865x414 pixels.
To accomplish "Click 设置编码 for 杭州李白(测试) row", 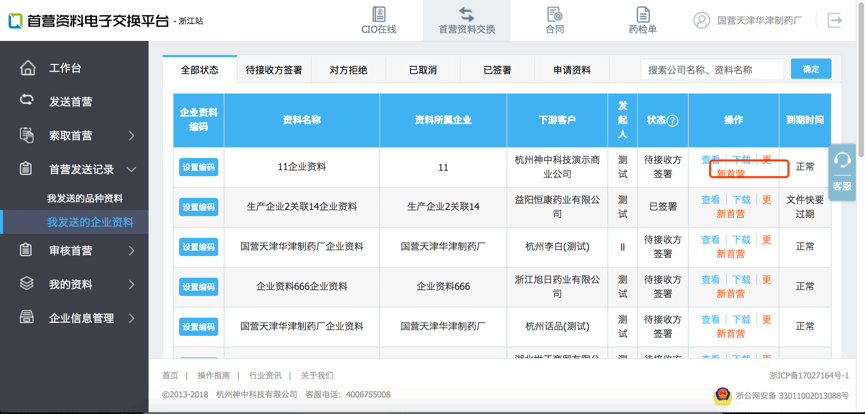I will [199, 247].
